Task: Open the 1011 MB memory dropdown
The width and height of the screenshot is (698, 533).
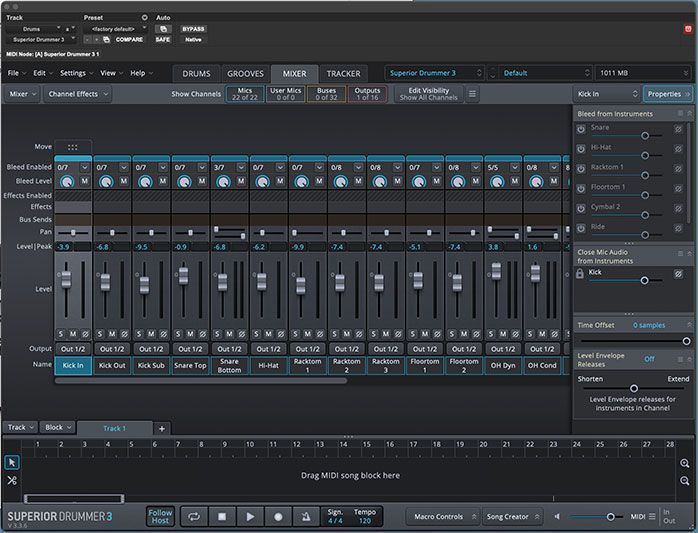Action: (643, 73)
